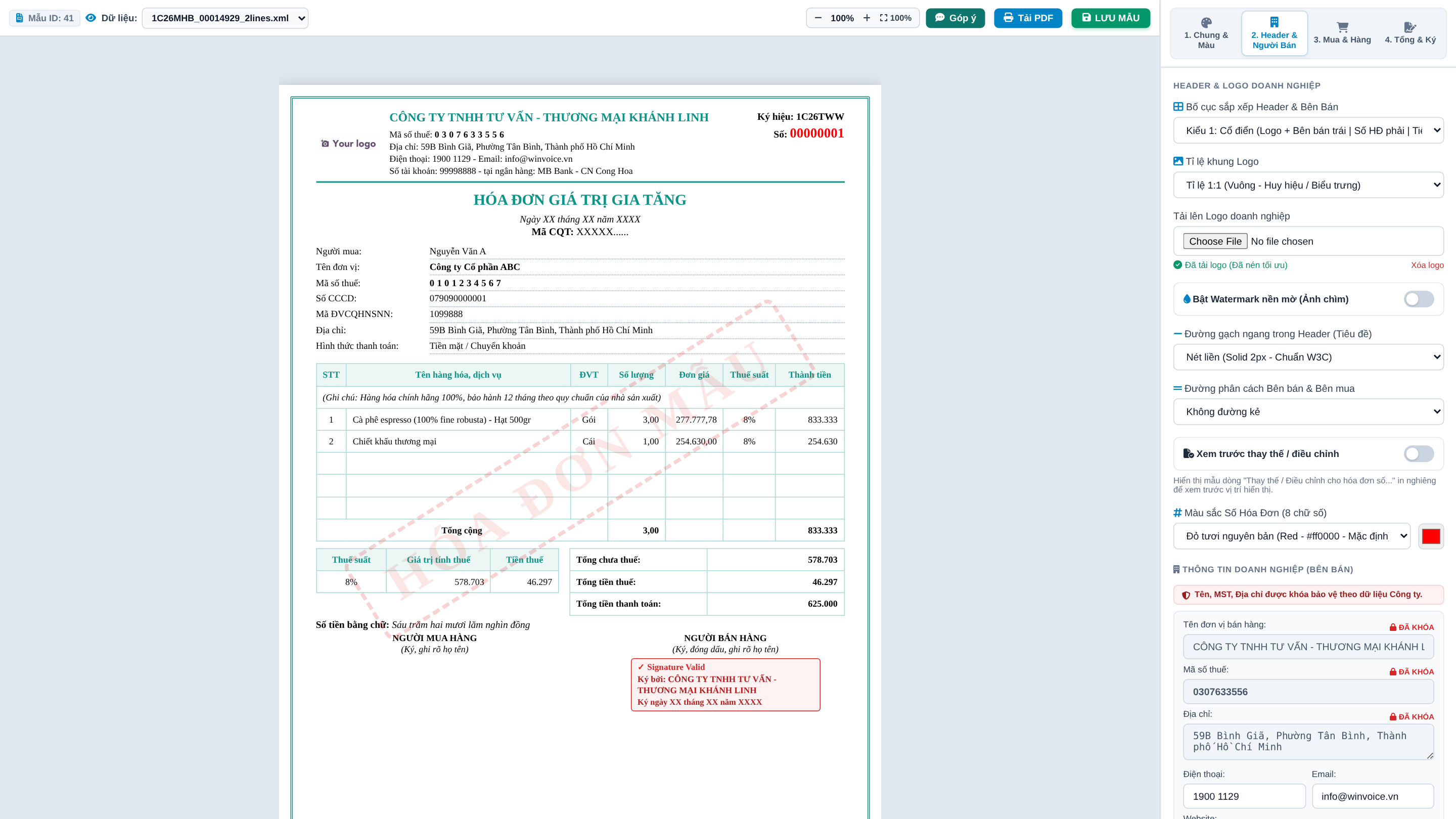Click the ĐÃ KHÓA lock icon for Địa chỉ

pos(1393,717)
